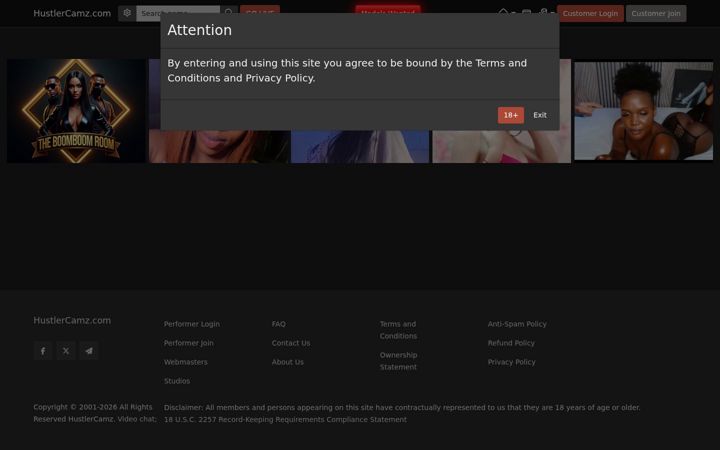Open the Facebook social icon in footer
720x450 pixels.
point(43,351)
